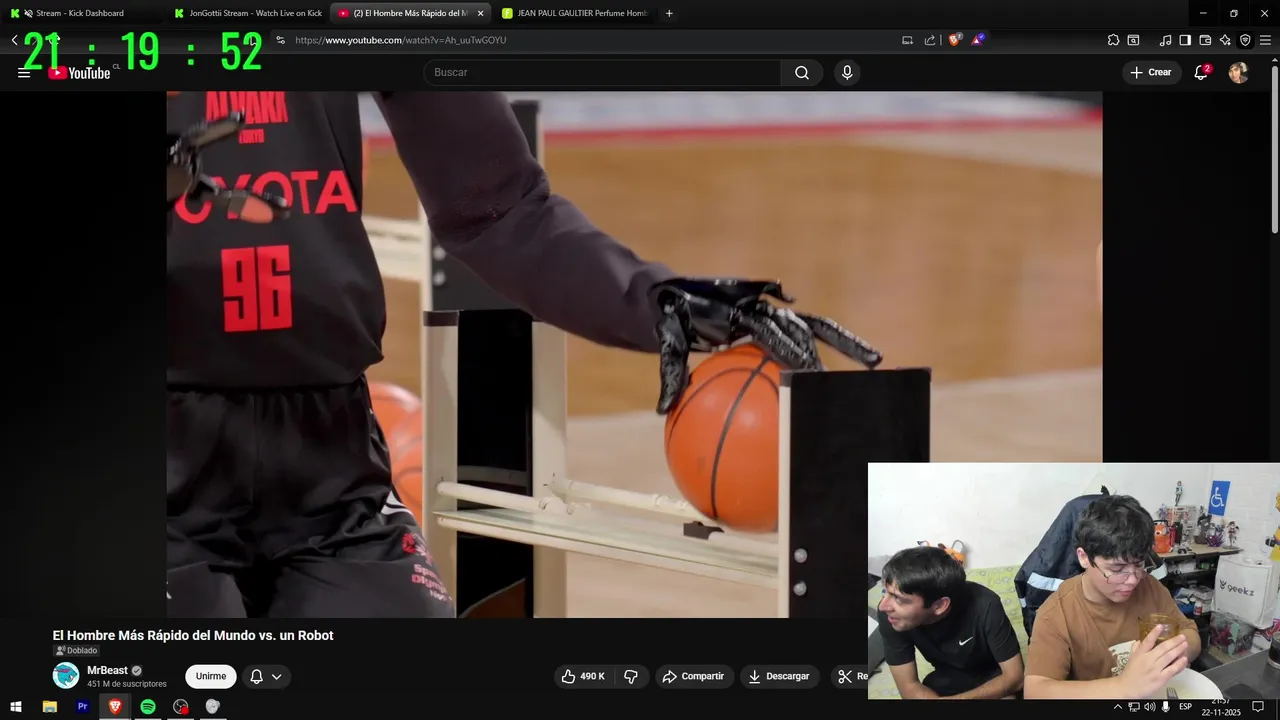Open Brave Shields lion icon
This screenshot has height=720, width=1280.
coord(955,40)
